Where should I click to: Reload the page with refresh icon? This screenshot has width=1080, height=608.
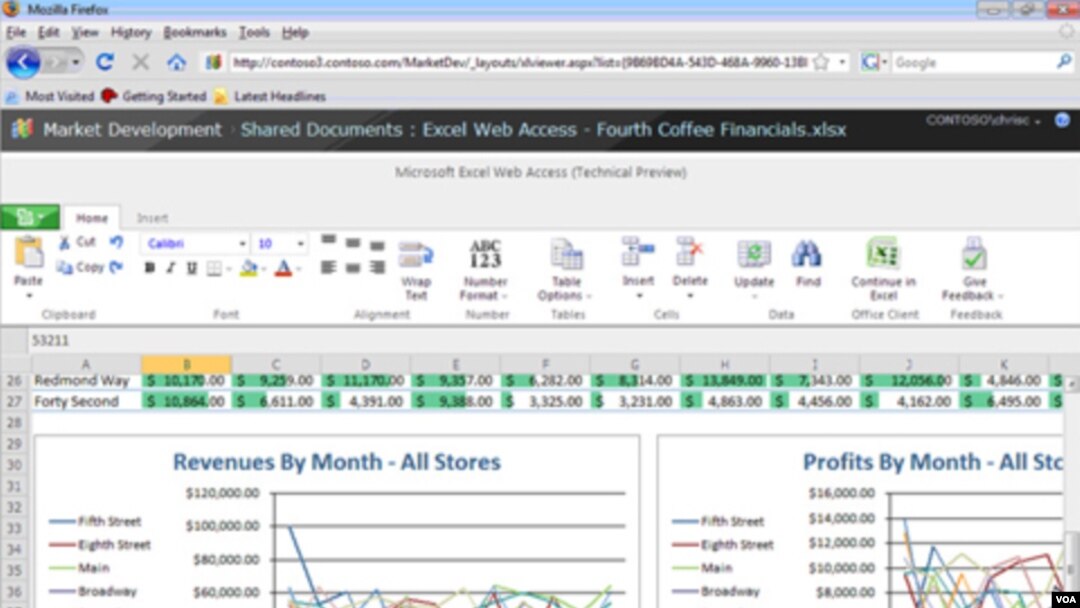click(104, 63)
